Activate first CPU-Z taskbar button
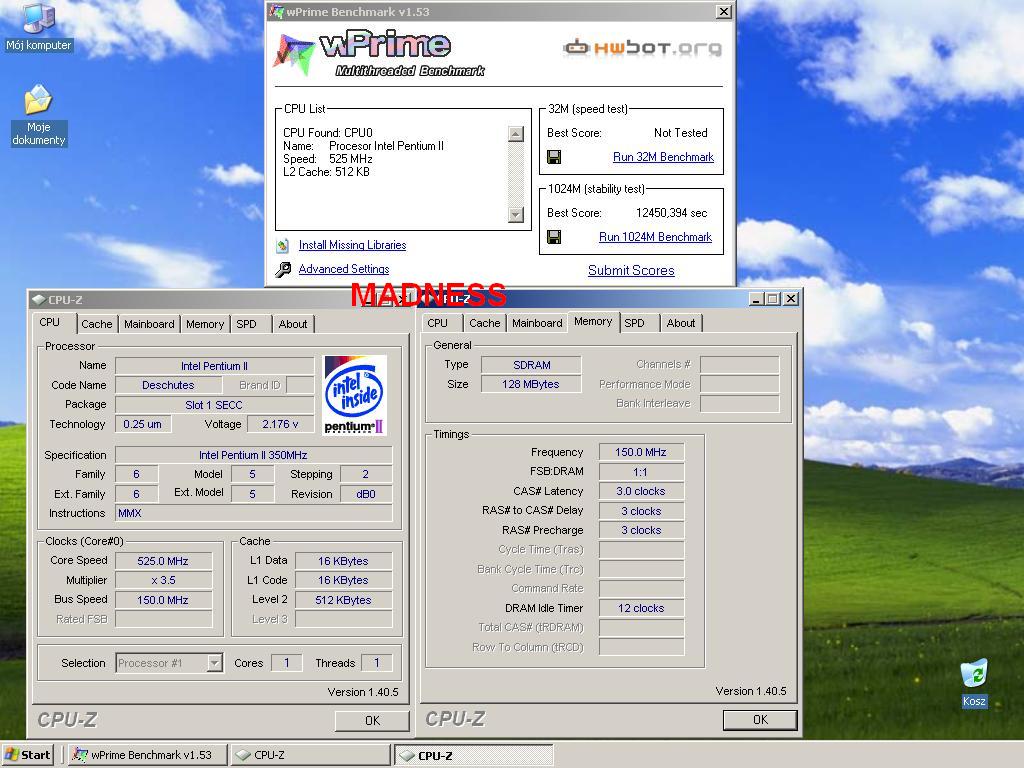The height and width of the screenshot is (768, 1024). click(310, 755)
